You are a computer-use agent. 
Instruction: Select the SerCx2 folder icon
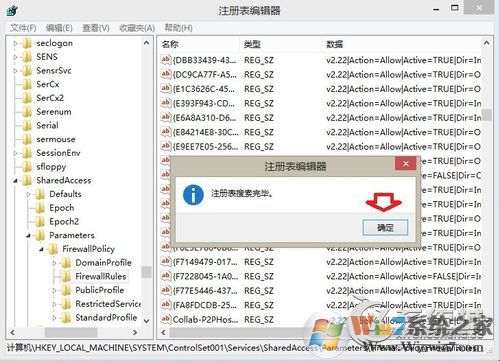[27, 98]
